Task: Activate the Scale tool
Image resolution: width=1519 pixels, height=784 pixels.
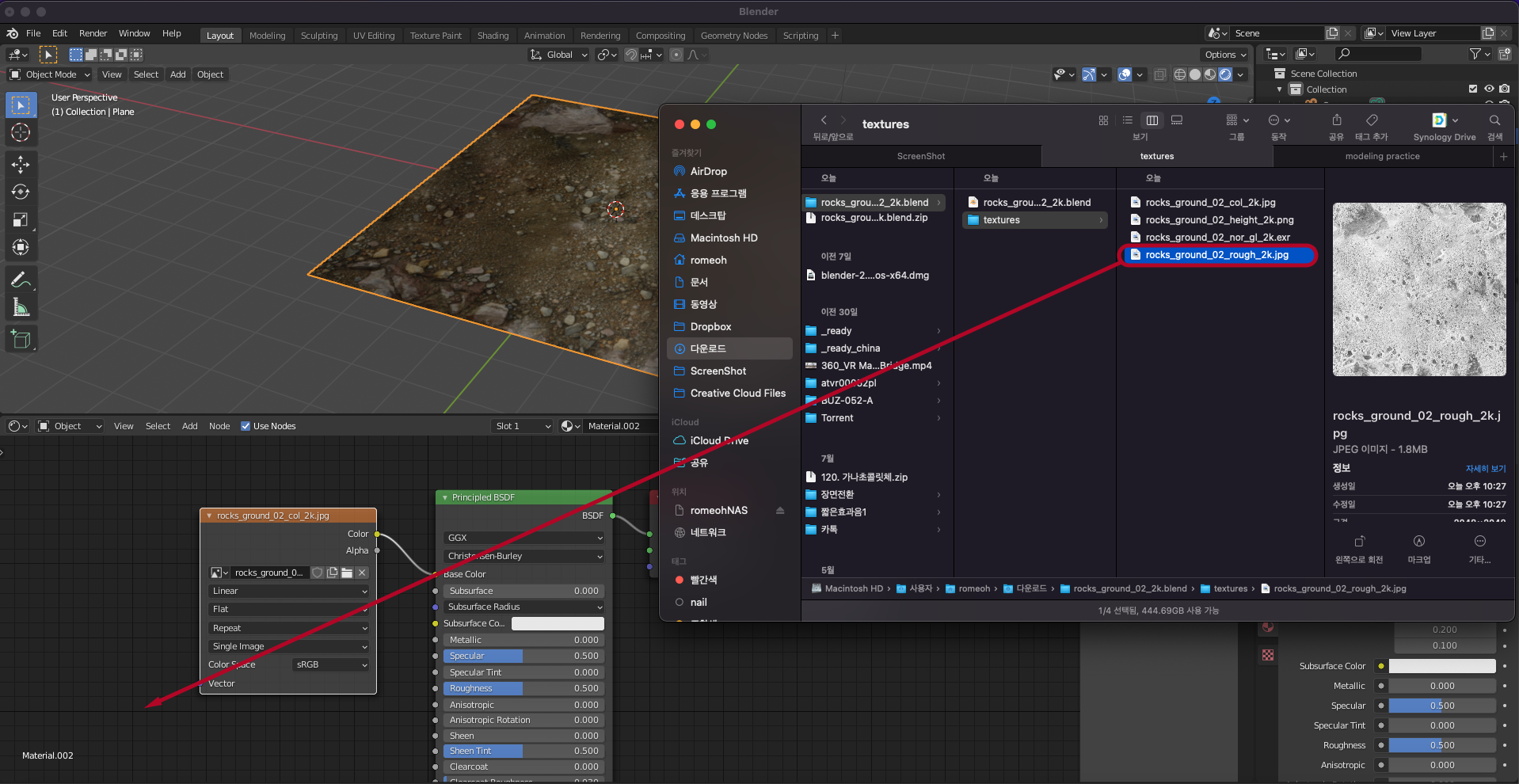Action: [x=21, y=220]
